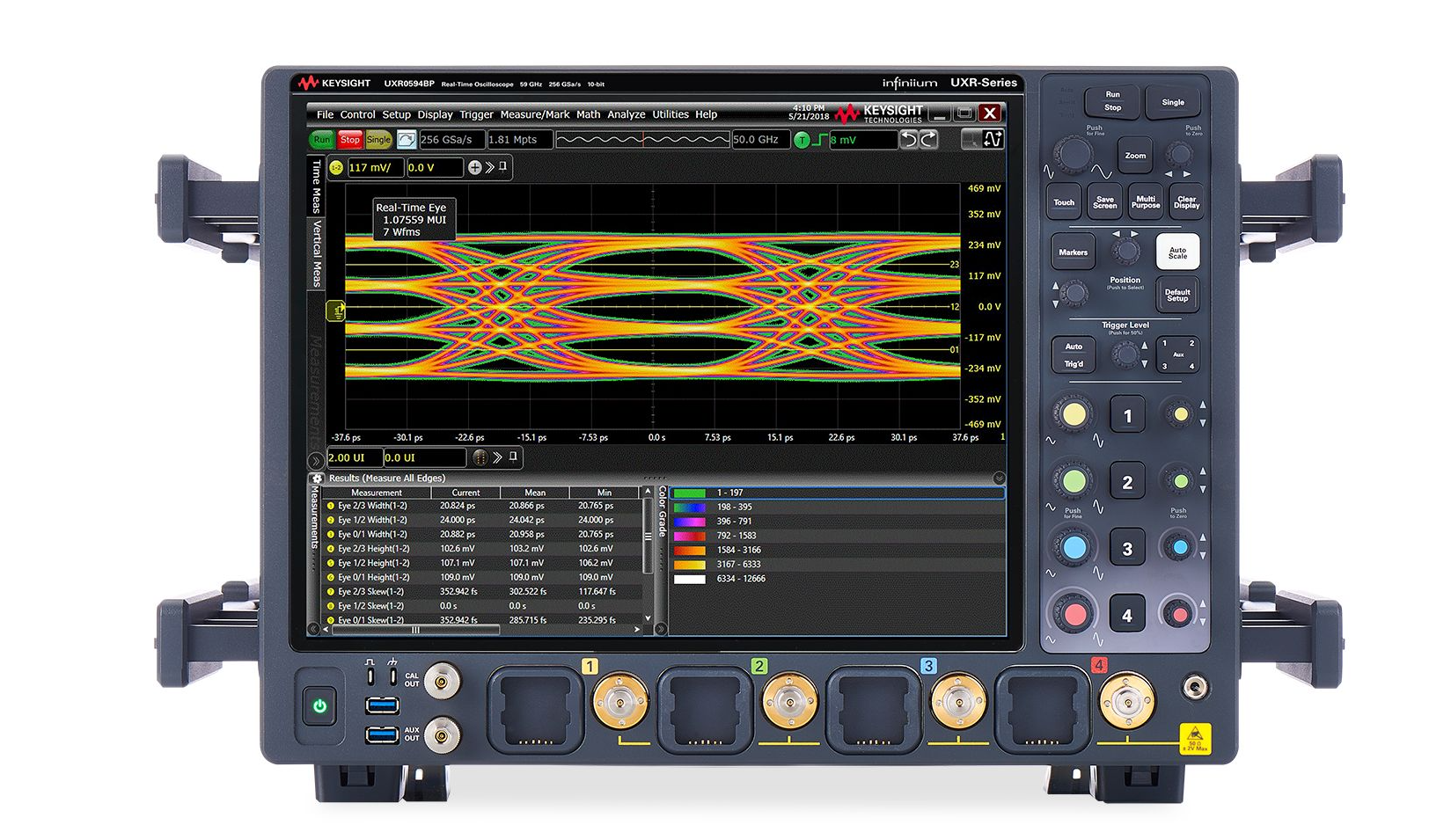Click the AUX OUT connector
The width and height of the screenshot is (1451, 840).
[x=442, y=734]
